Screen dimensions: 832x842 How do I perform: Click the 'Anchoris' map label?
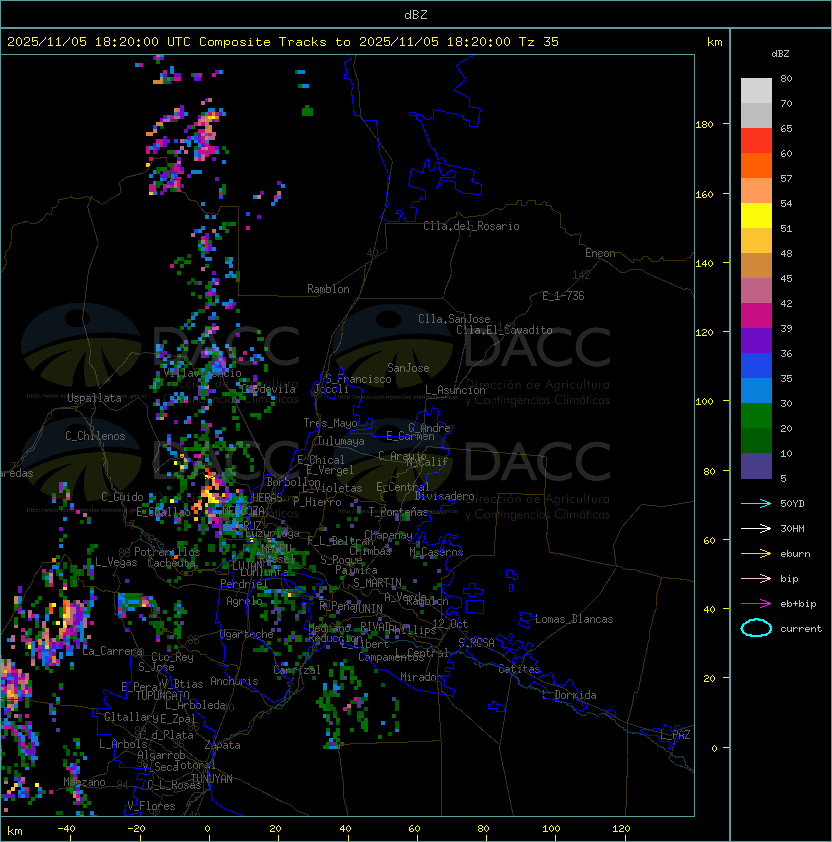pyautogui.click(x=234, y=681)
